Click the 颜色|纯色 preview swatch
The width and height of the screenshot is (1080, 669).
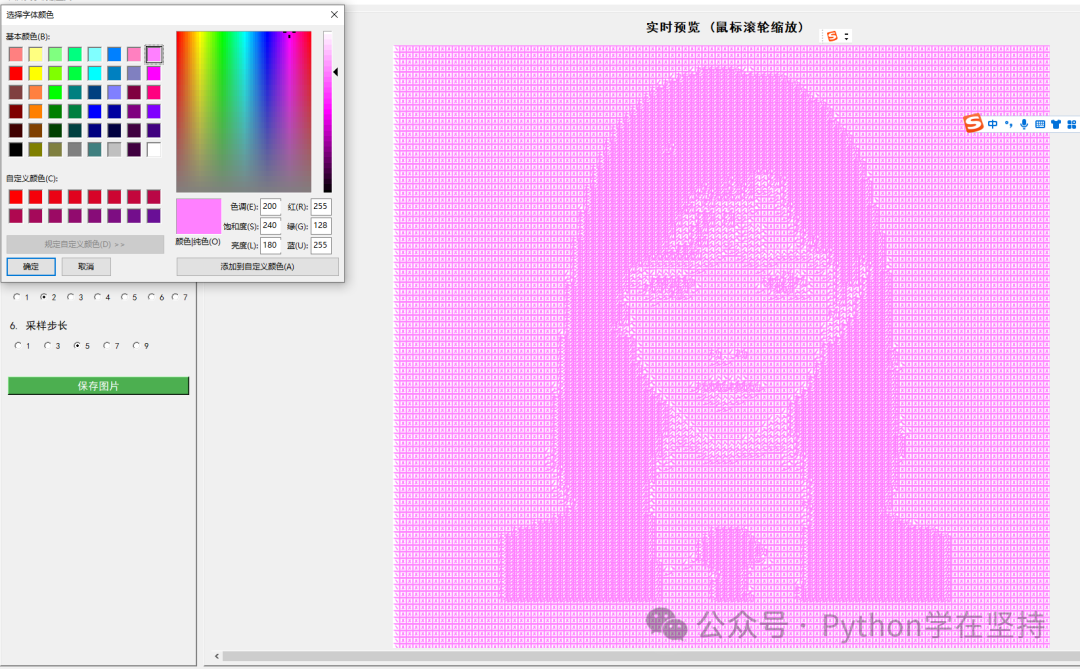point(198,216)
